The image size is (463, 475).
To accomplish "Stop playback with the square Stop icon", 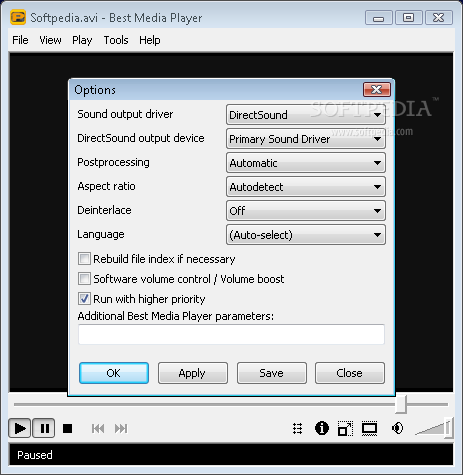I will point(67,428).
